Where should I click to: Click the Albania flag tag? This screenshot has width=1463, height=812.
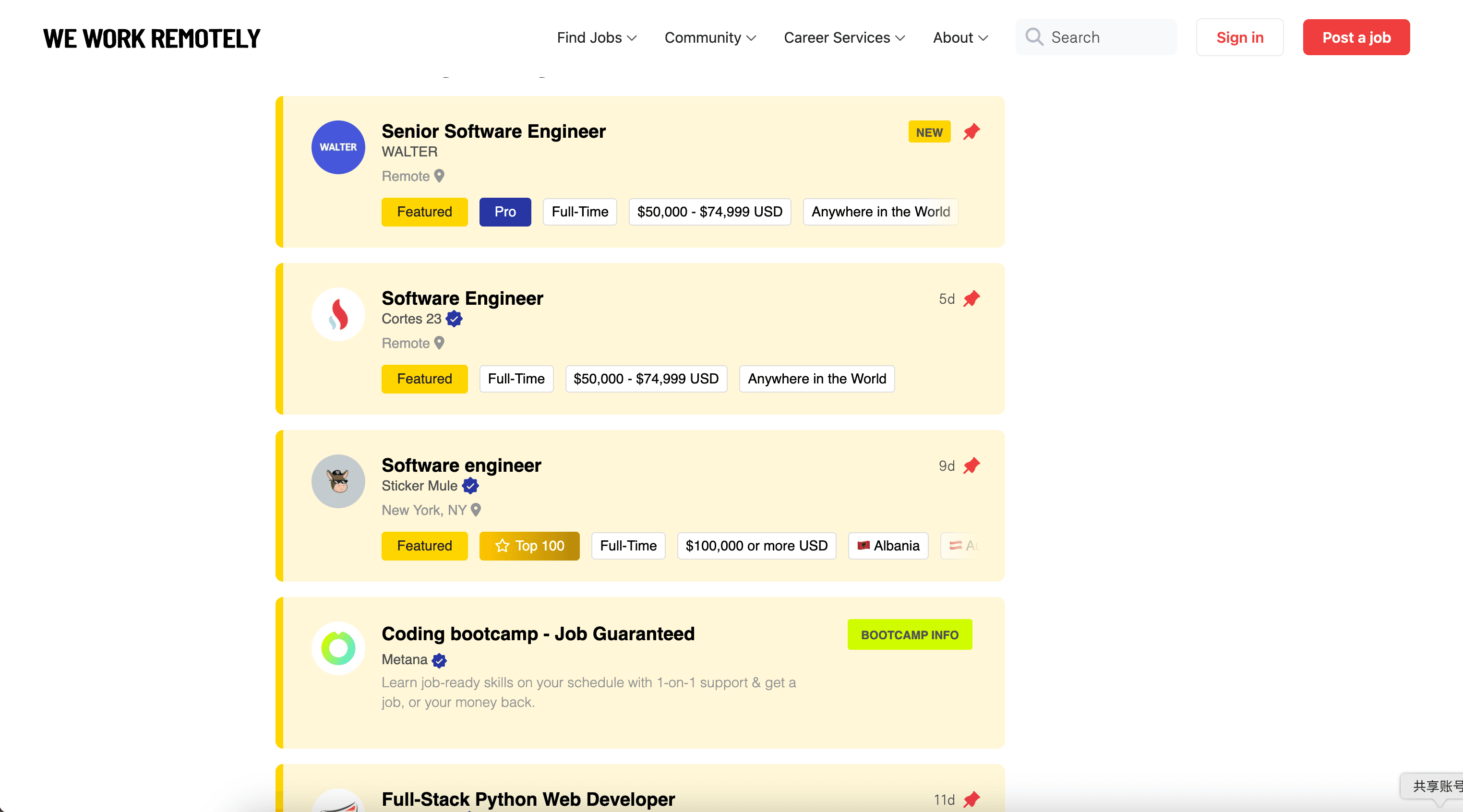click(887, 546)
